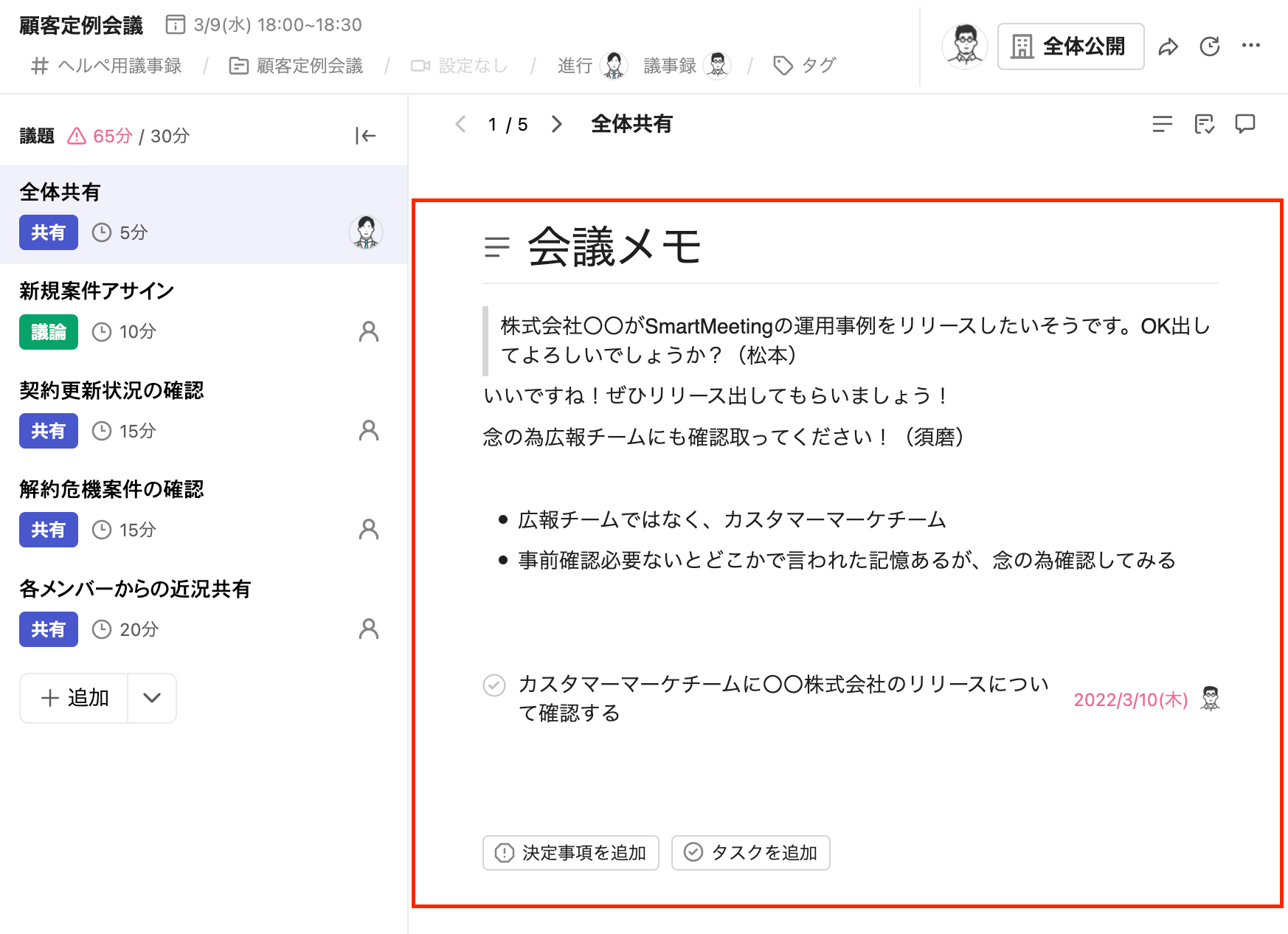
Task: Click the task due date 2022/3/10(木)
Action: (x=1131, y=699)
